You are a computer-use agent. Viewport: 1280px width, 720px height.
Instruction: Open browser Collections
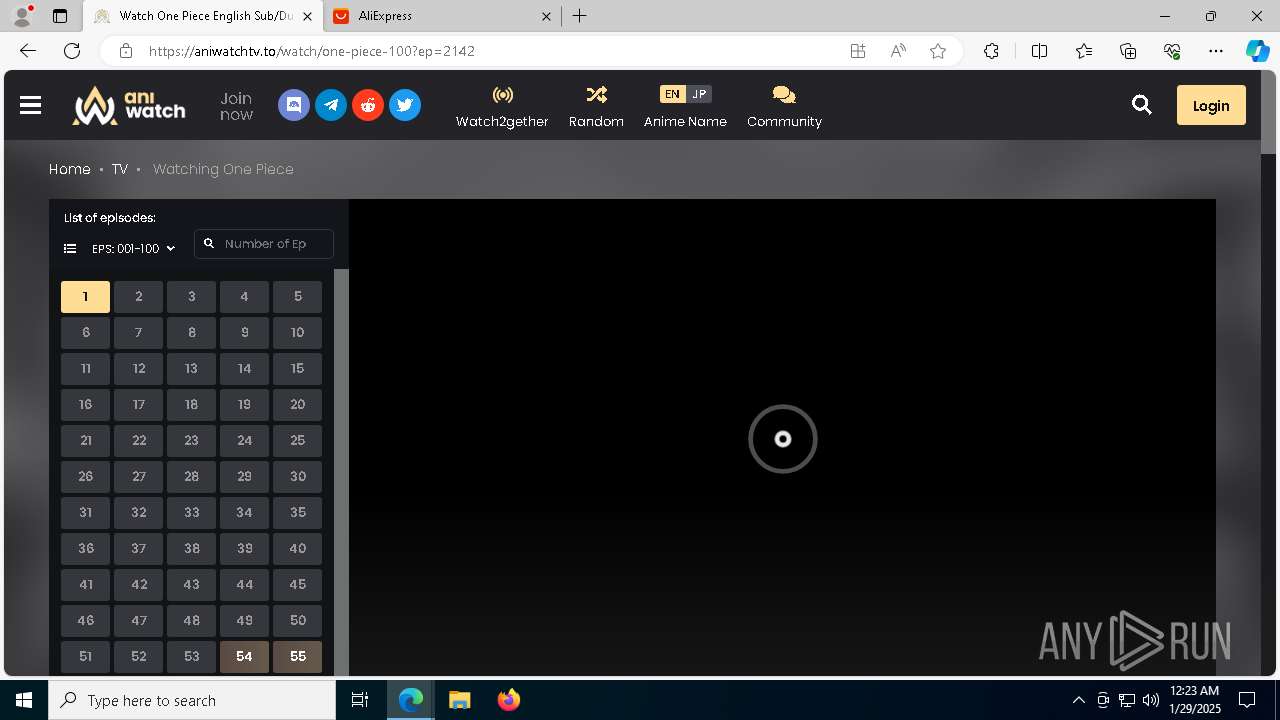pyautogui.click(x=1128, y=51)
